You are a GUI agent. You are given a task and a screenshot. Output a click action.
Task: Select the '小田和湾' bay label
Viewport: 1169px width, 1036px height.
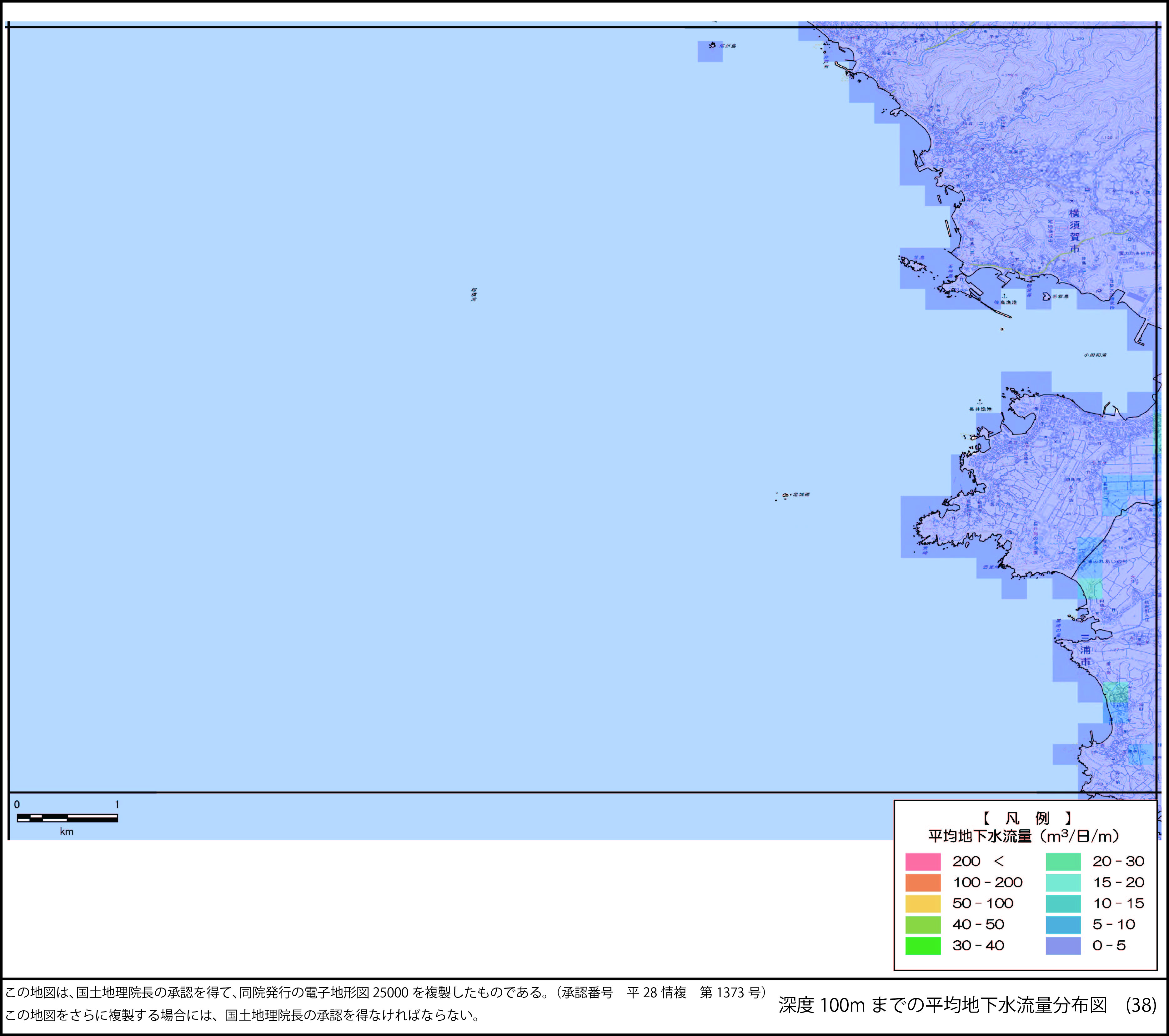tap(1095, 355)
